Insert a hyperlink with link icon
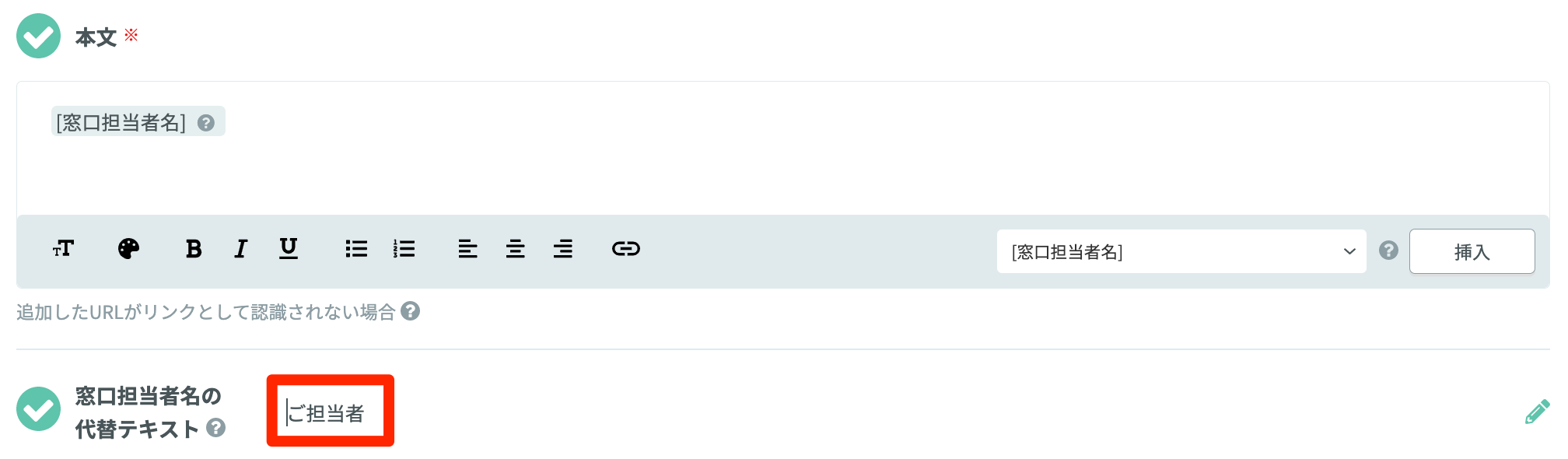The image size is (1568, 459). point(626,249)
